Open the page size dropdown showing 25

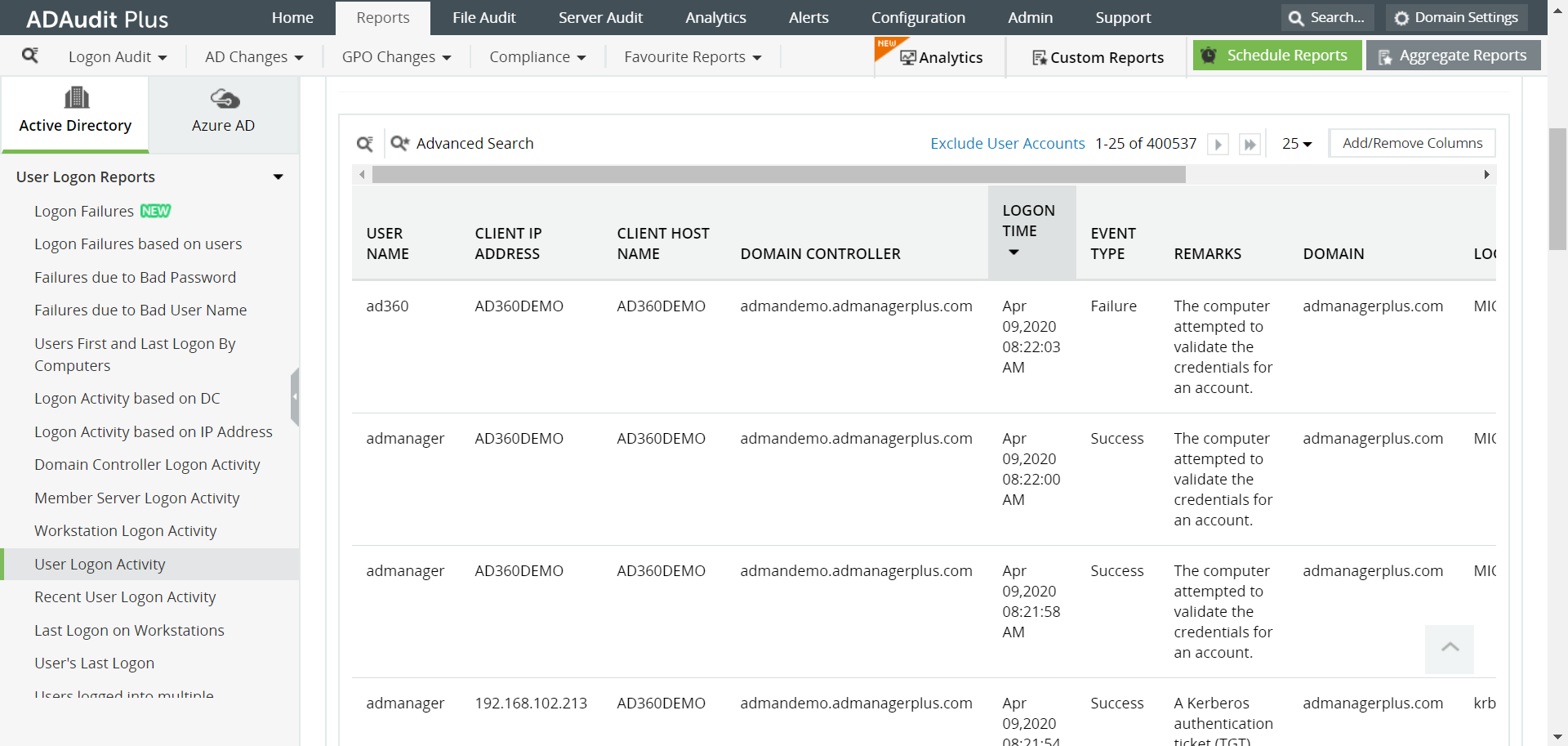click(1297, 144)
